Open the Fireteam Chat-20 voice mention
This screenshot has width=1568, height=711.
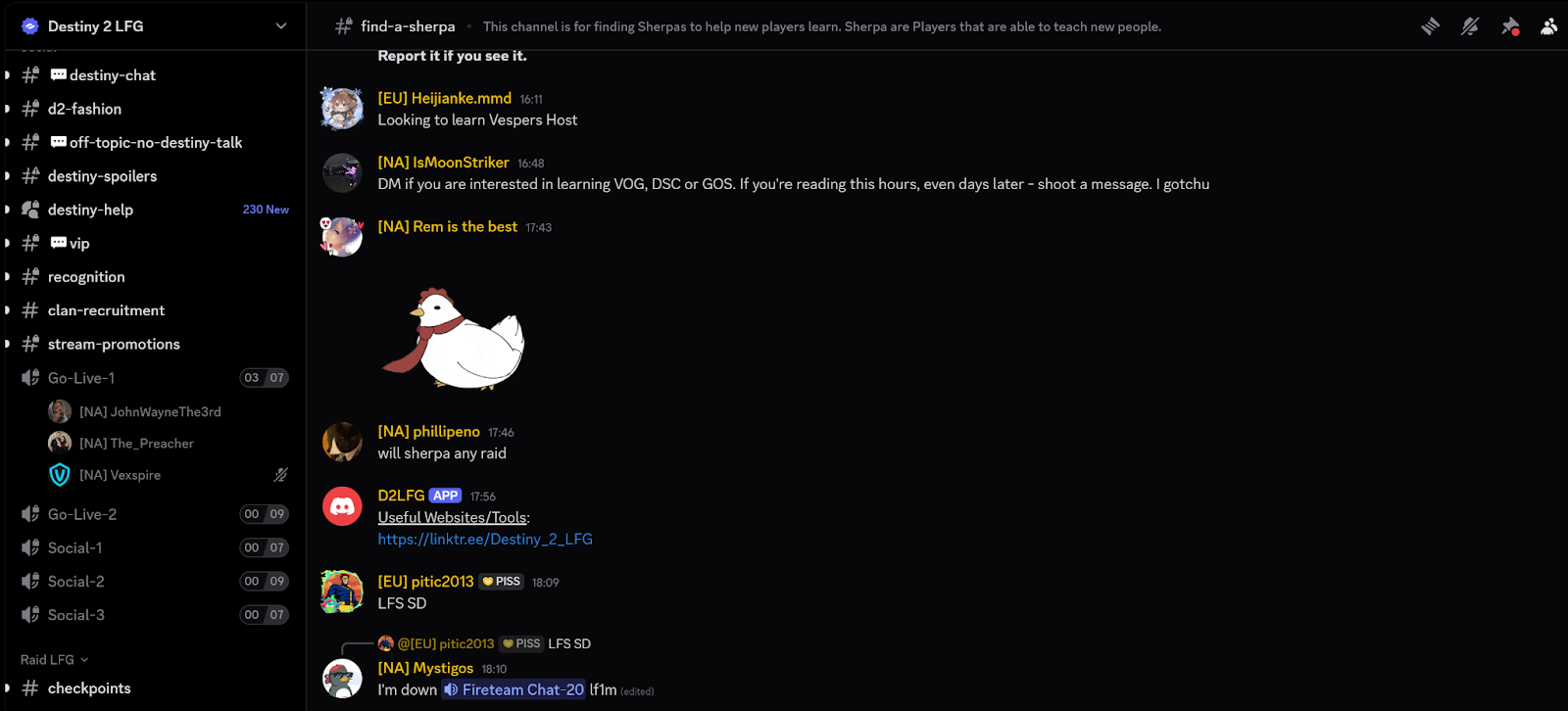click(514, 689)
